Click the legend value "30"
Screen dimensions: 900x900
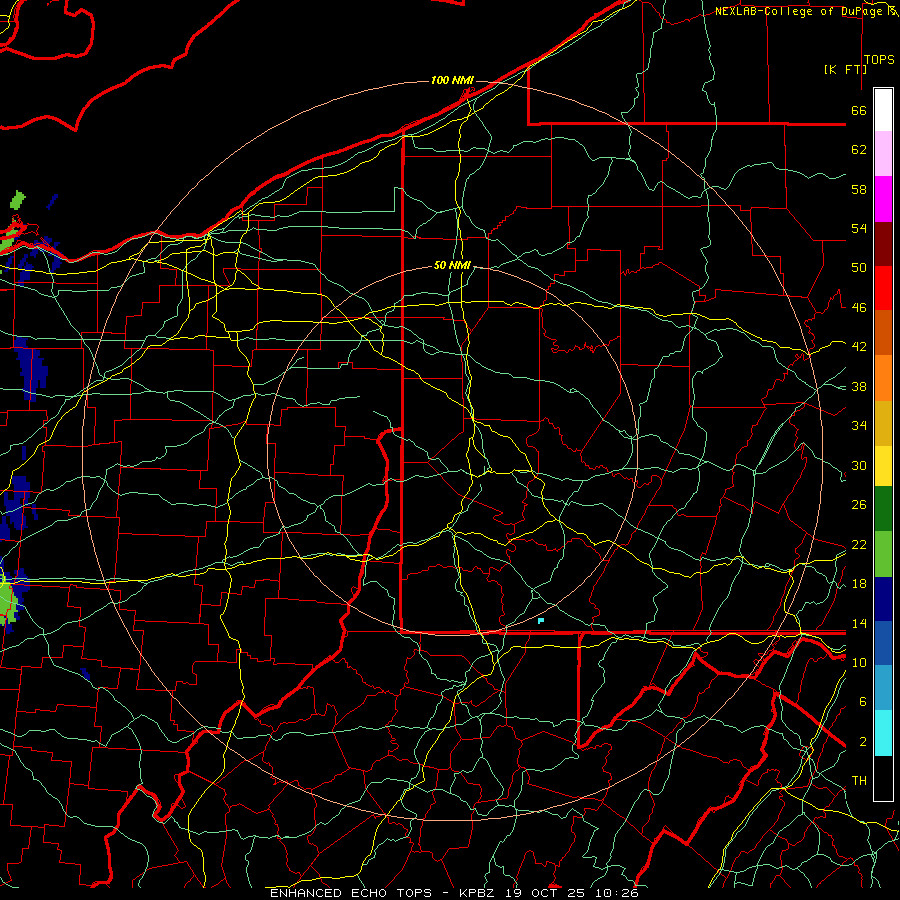[x=859, y=465]
